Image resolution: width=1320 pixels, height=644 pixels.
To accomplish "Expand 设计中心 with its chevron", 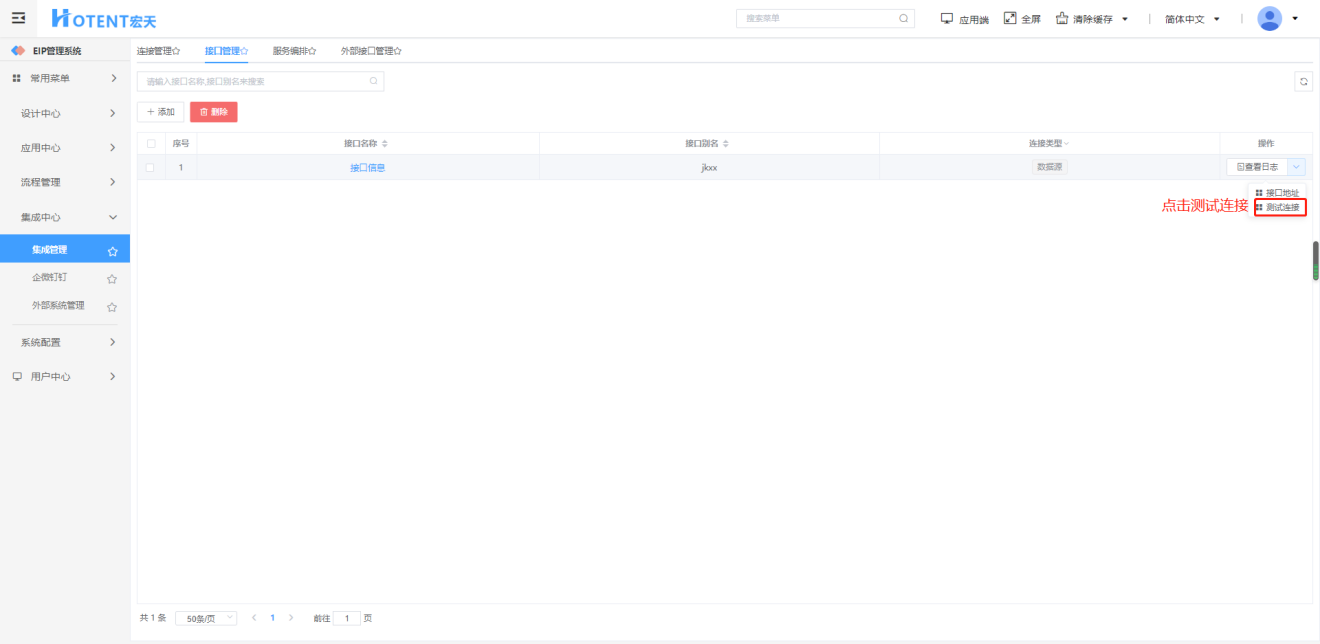I will click(113, 113).
